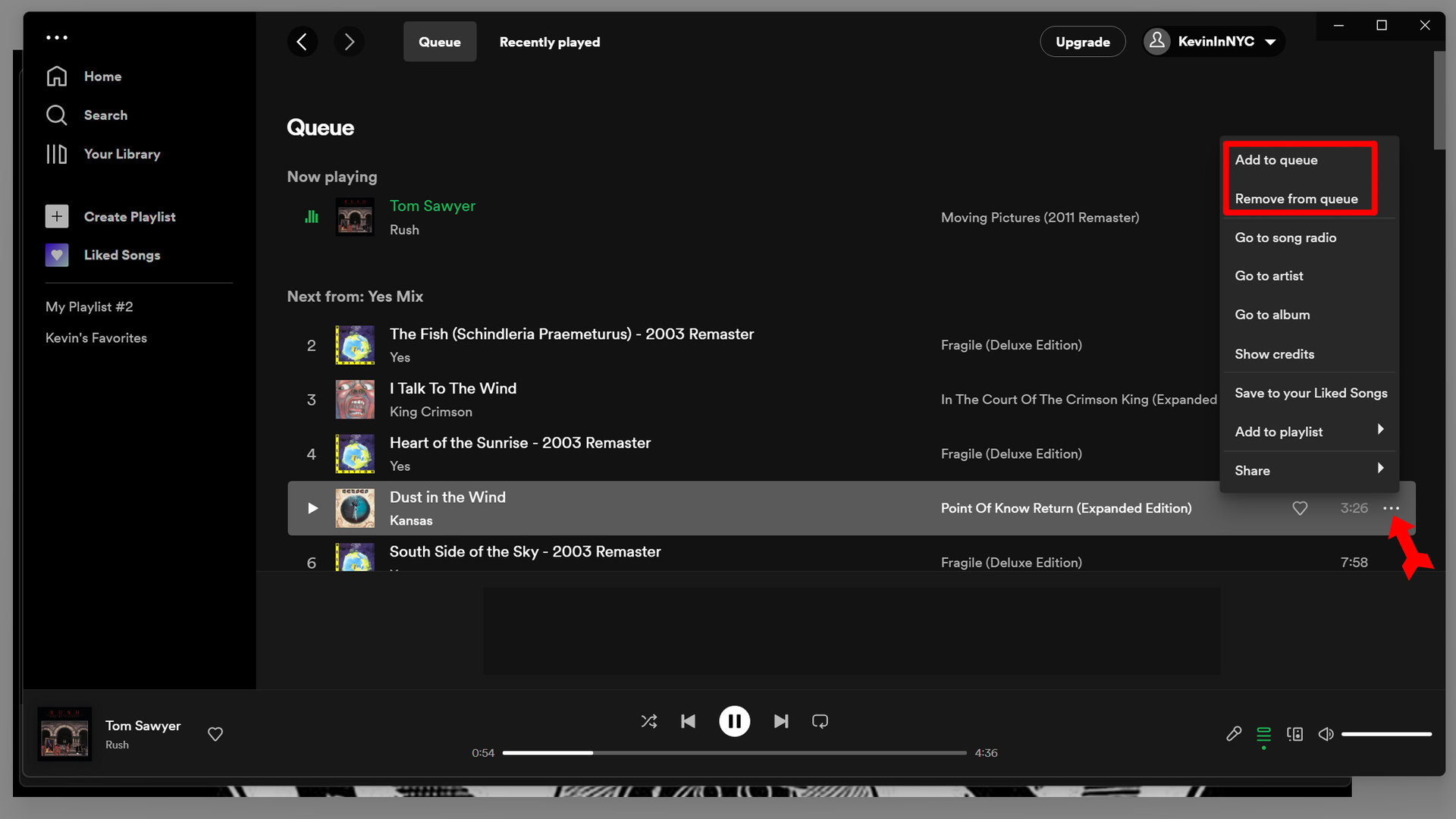Click the pause playback button
The image size is (1456, 819).
(734, 720)
